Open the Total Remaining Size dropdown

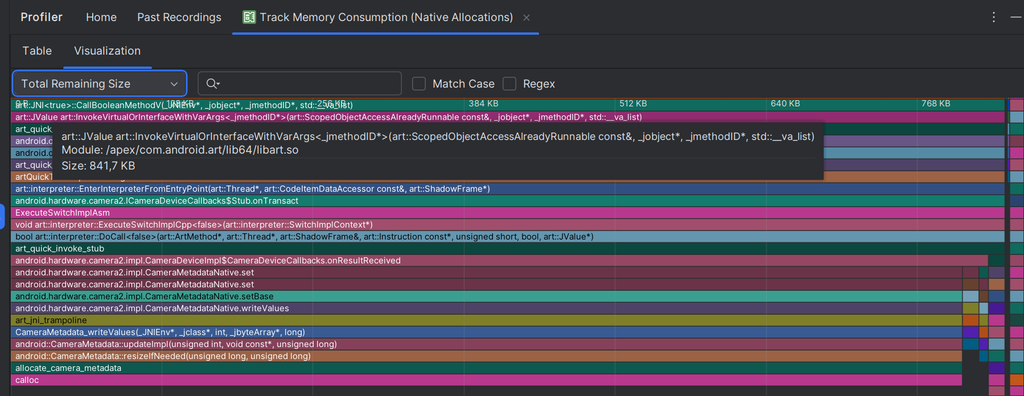coord(99,84)
